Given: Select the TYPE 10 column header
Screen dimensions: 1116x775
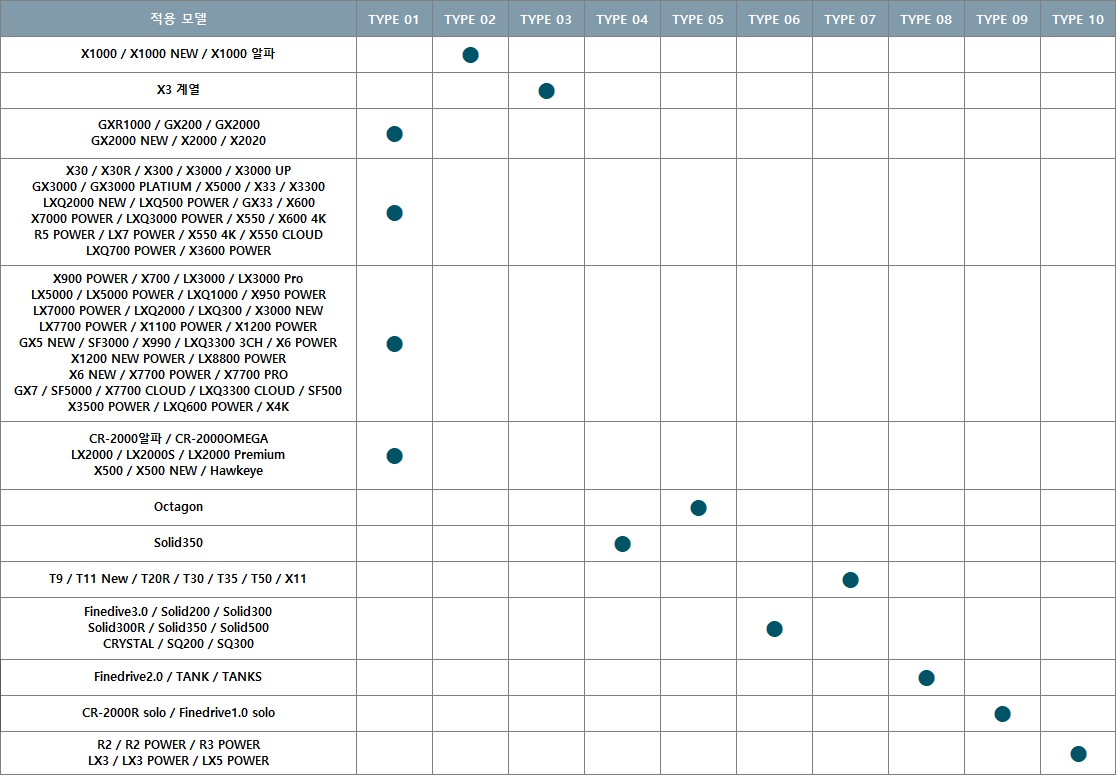Looking at the screenshot, I should [x=1078, y=19].
